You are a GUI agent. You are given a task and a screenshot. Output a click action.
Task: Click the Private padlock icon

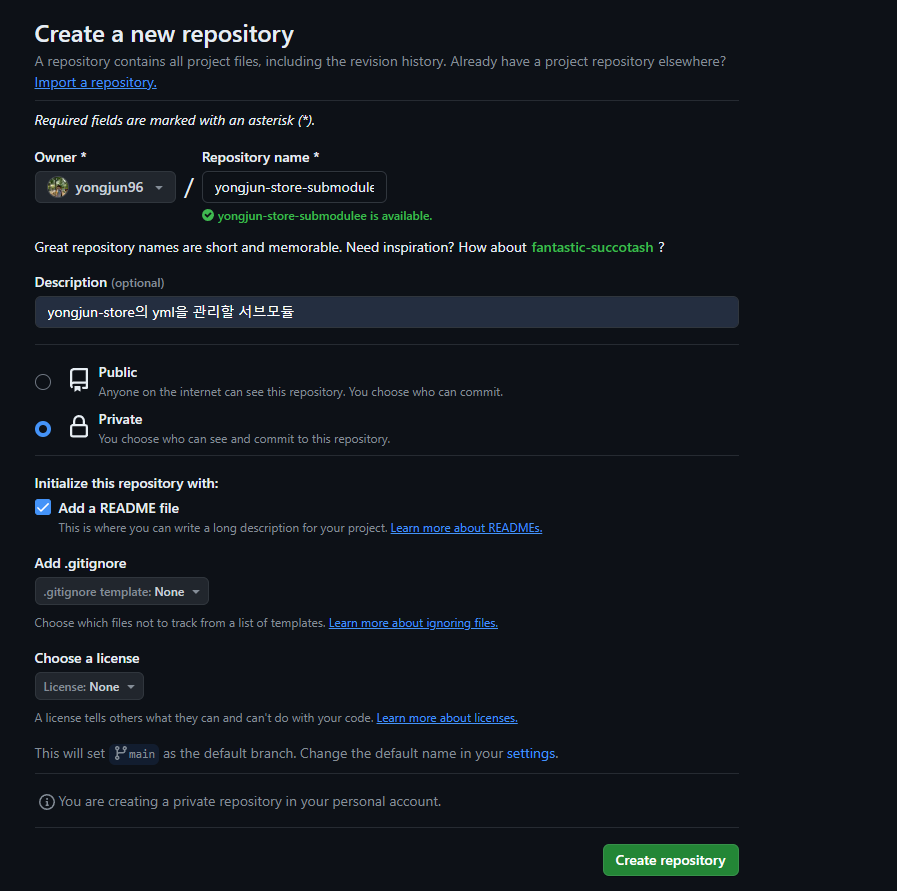click(79, 427)
